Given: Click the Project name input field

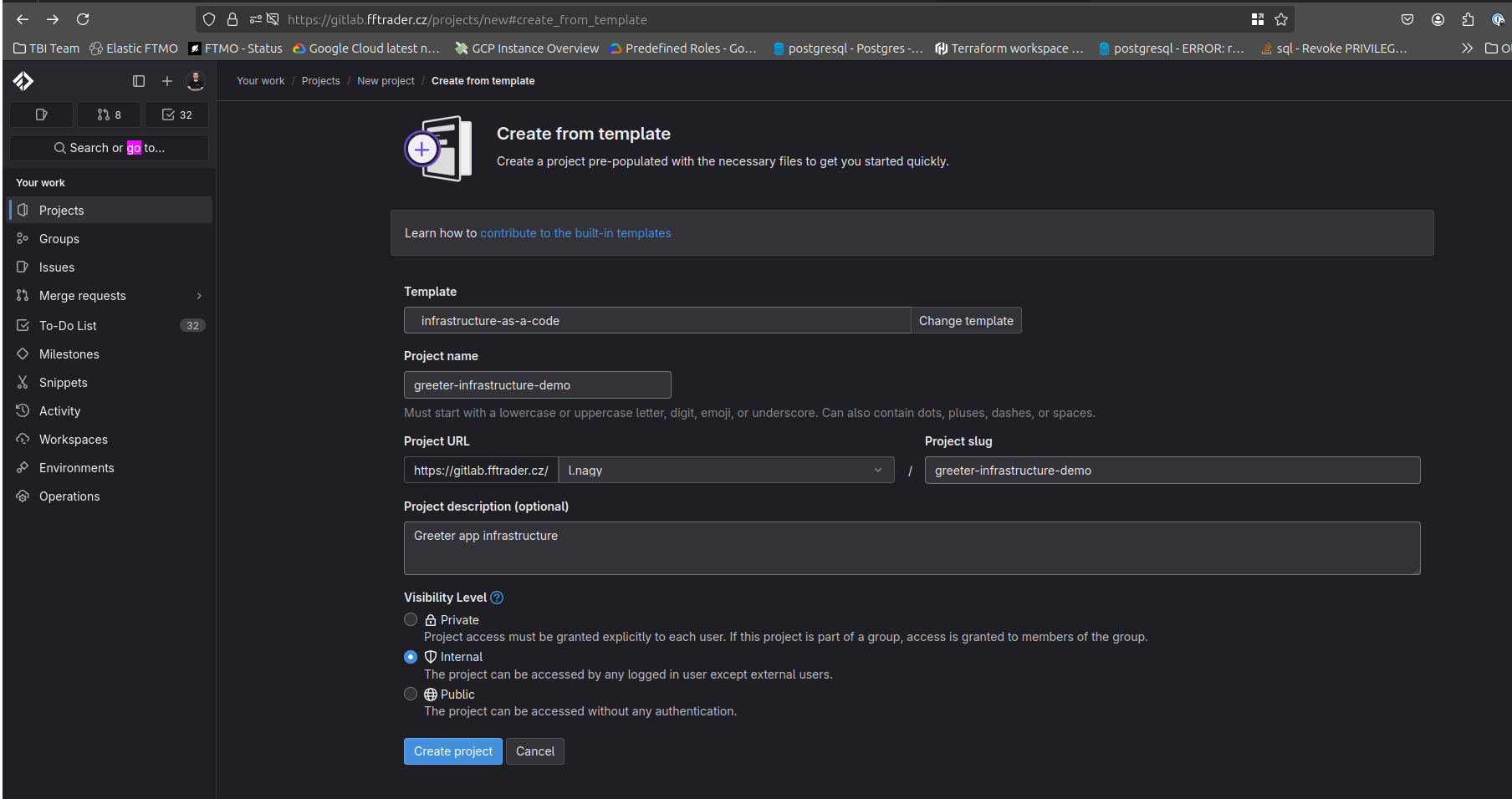Looking at the screenshot, I should [538, 385].
